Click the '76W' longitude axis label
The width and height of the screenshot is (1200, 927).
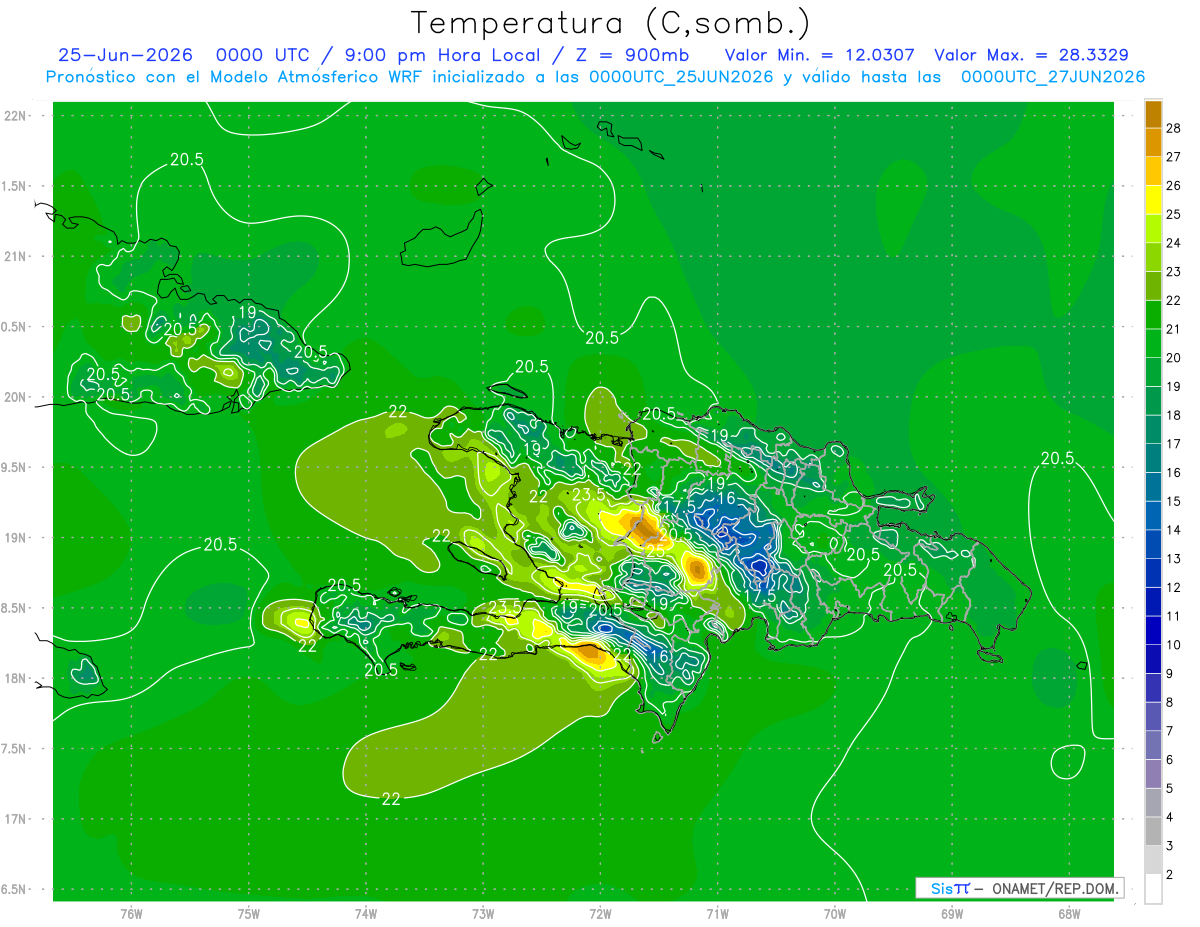pos(131,913)
